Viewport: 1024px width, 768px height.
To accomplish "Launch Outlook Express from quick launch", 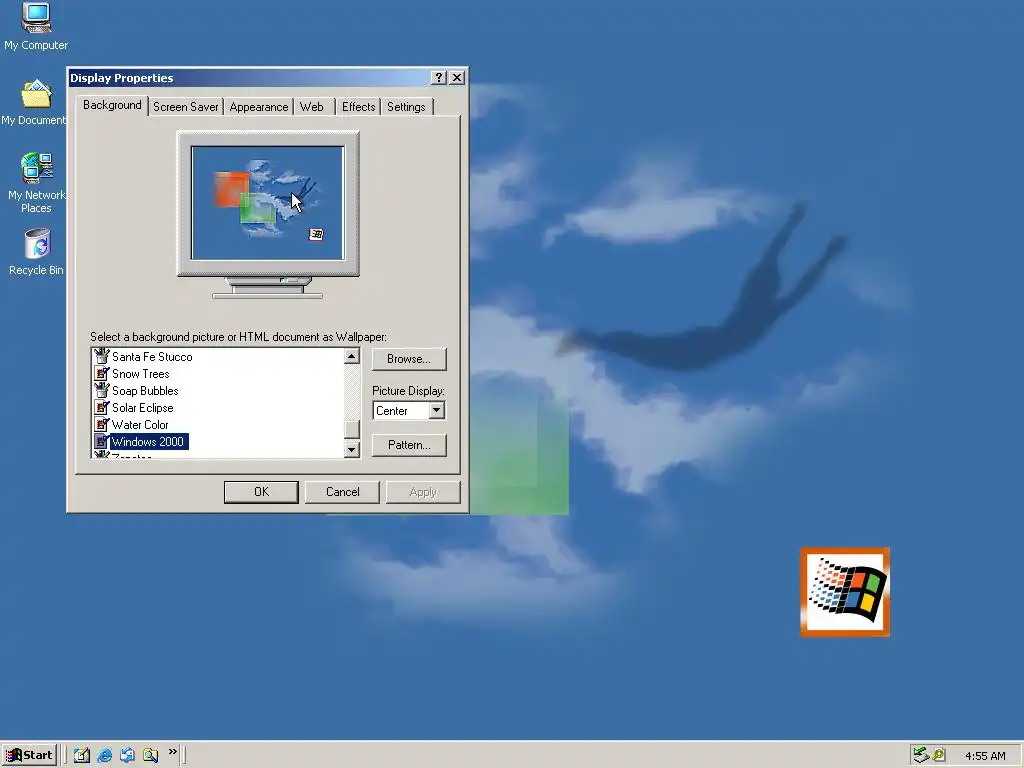I will click(x=127, y=755).
